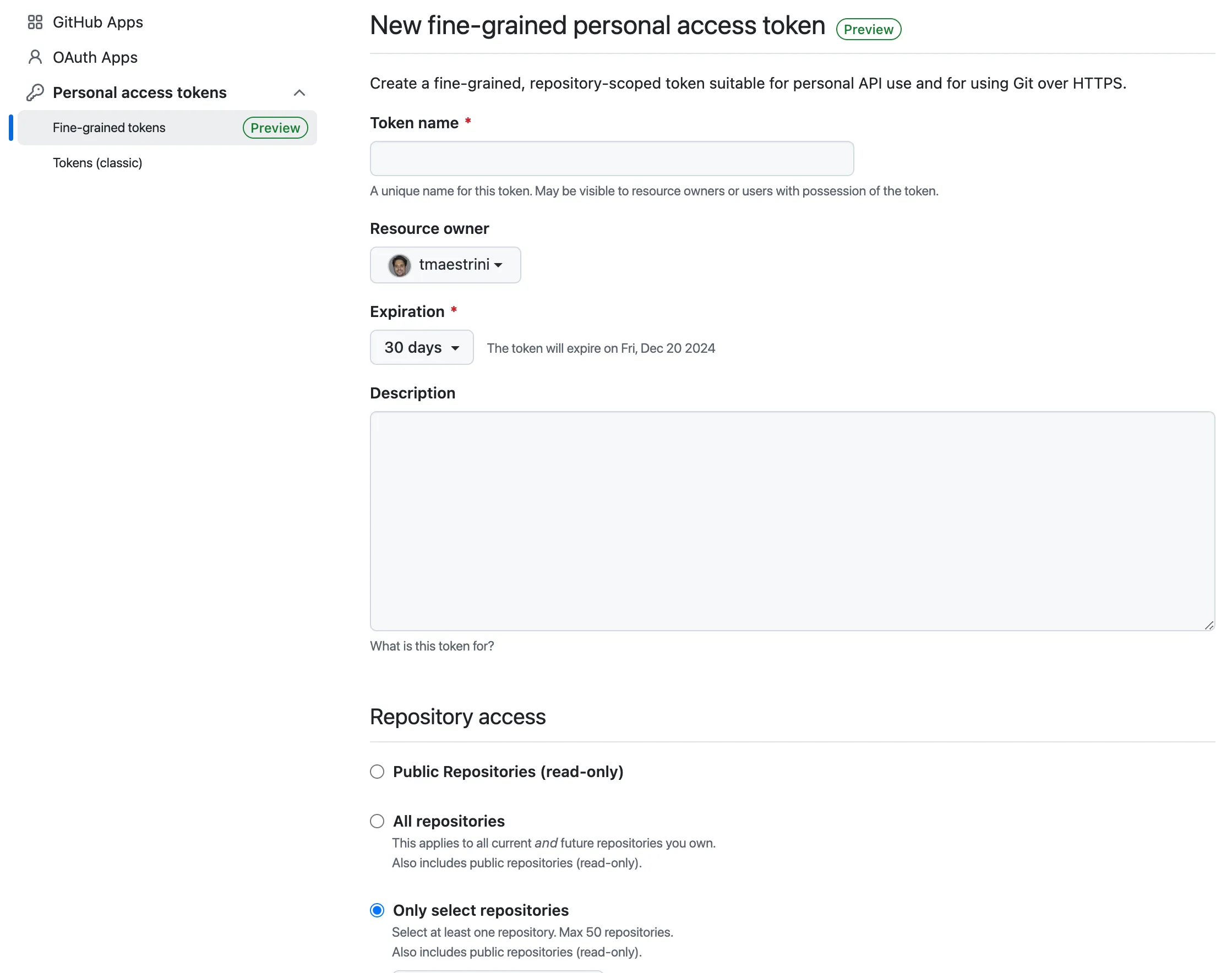Click the Preview pill beside Fine-grained tokens

(275, 128)
